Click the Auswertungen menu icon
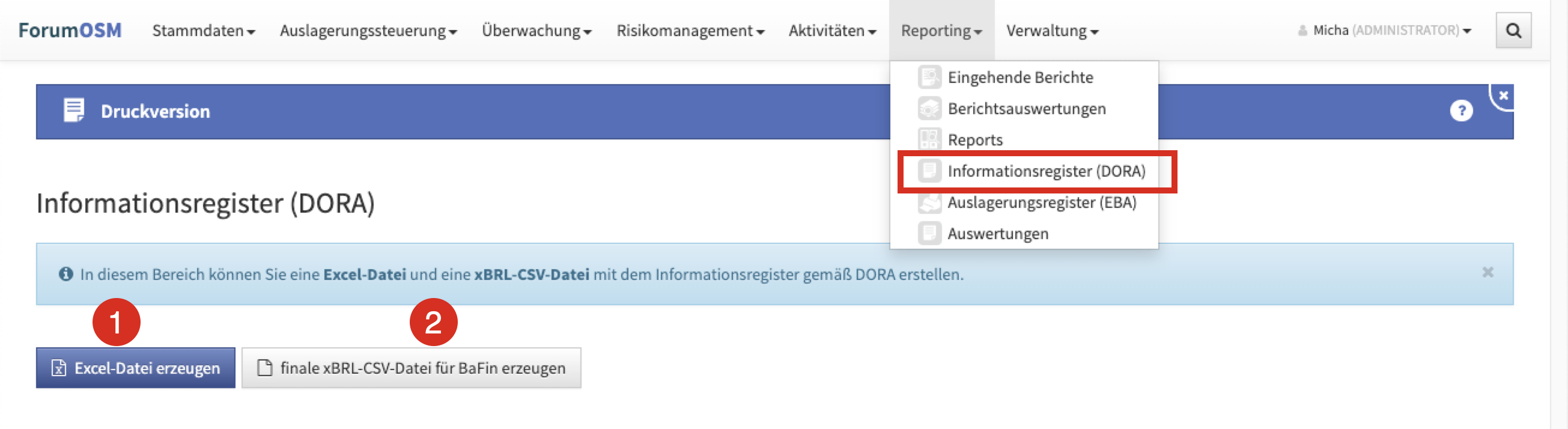 pos(929,234)
